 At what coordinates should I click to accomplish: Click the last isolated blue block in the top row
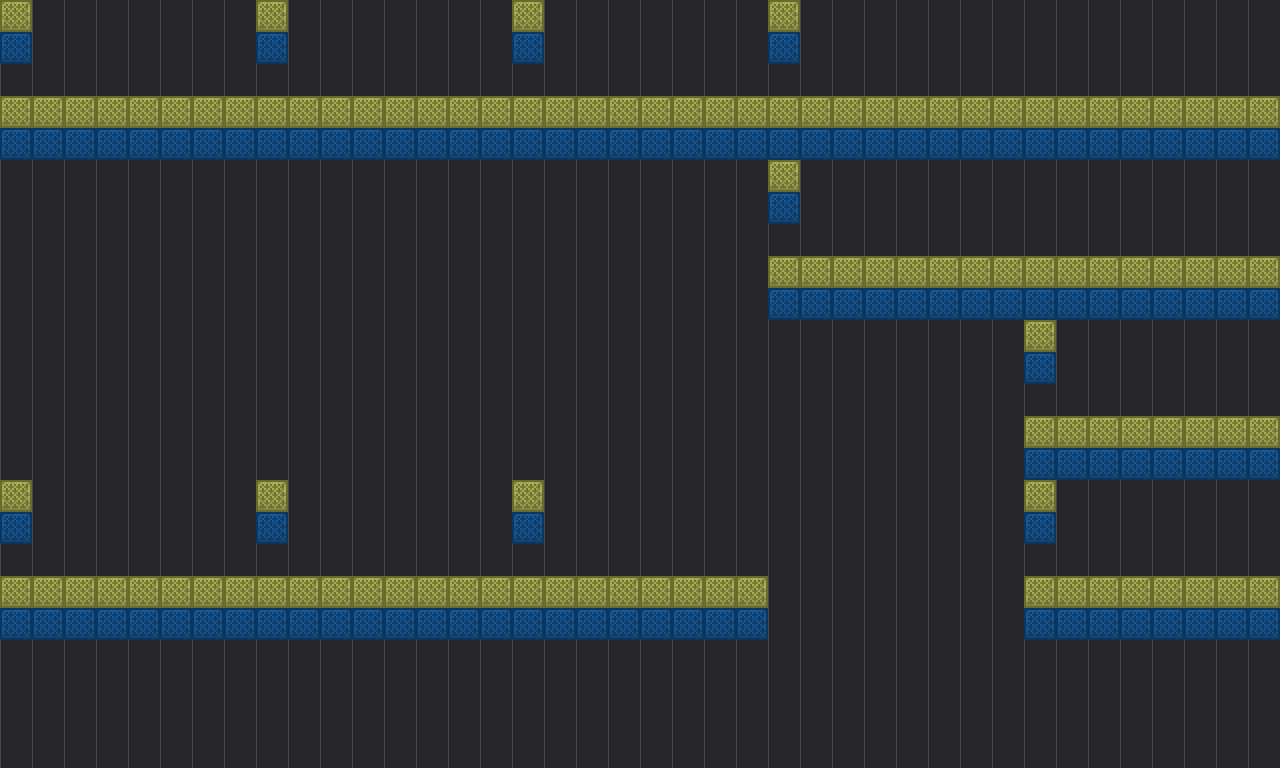(784, 48)
